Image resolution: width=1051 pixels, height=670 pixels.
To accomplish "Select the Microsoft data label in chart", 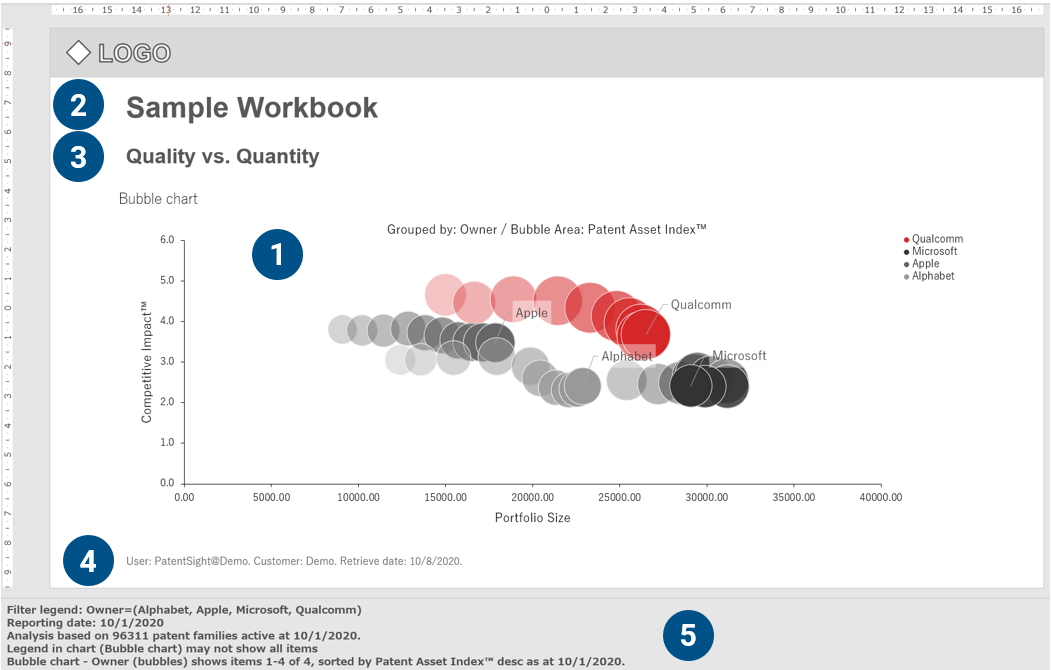I will (x=739, y=356).
